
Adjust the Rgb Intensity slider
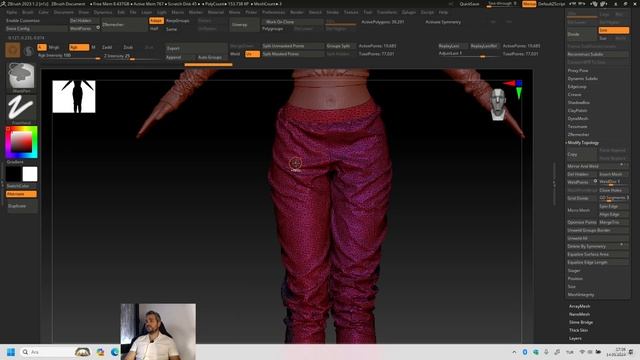click(x=69, y=56)
